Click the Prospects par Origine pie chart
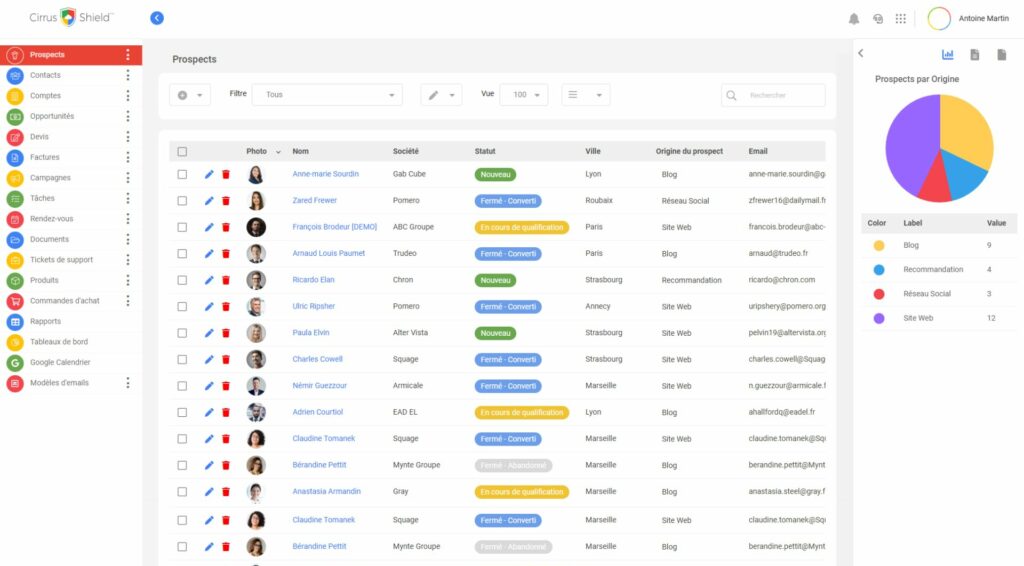Image resolution: width=1024 pixels, height=566 pixels. pyautogui.click(x=939, y=148)
